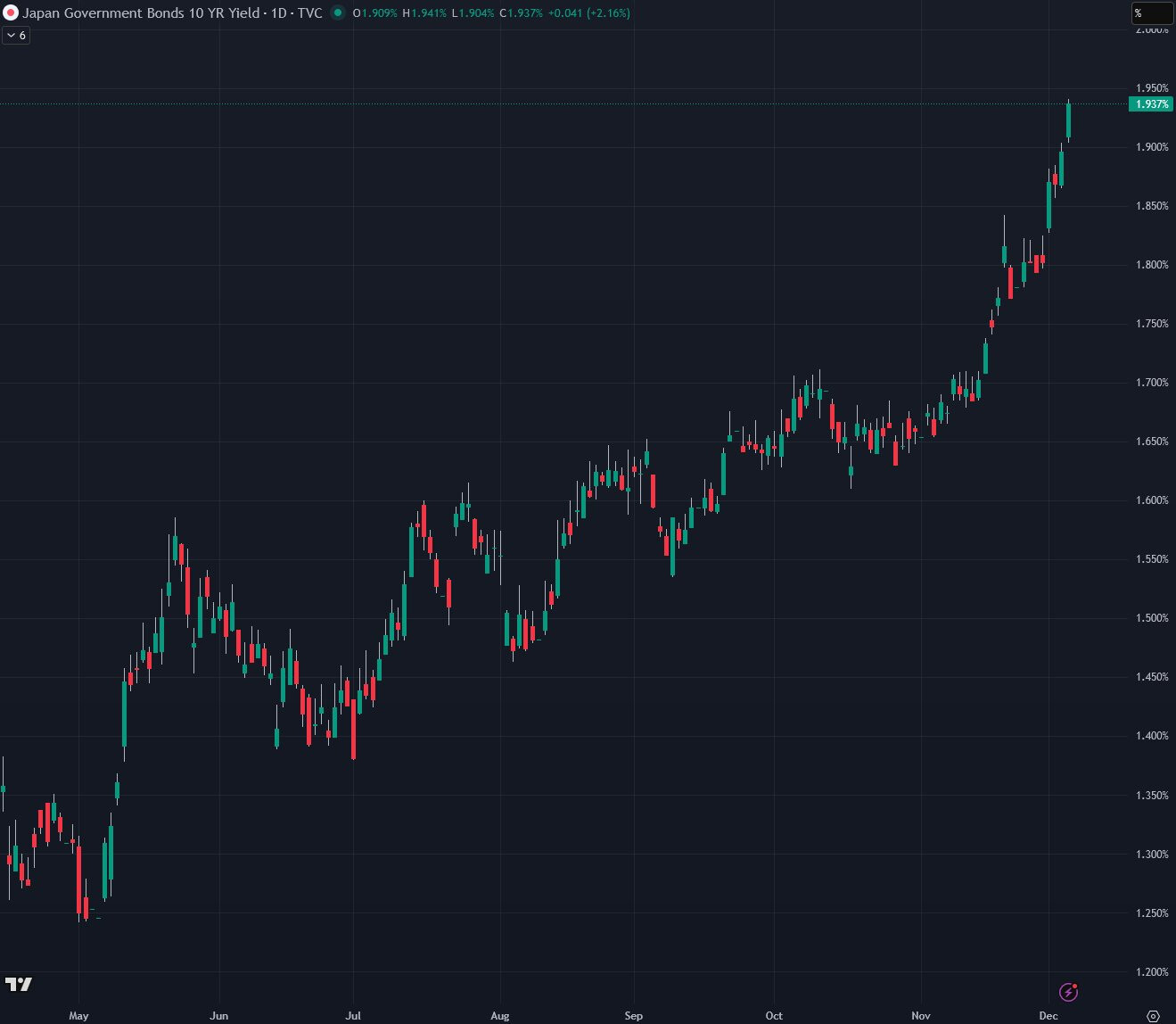The width and height of the screenshot is (1176, 1024).
Task: Open the TradingView logo at bottom left
Action: click(19, 984)
